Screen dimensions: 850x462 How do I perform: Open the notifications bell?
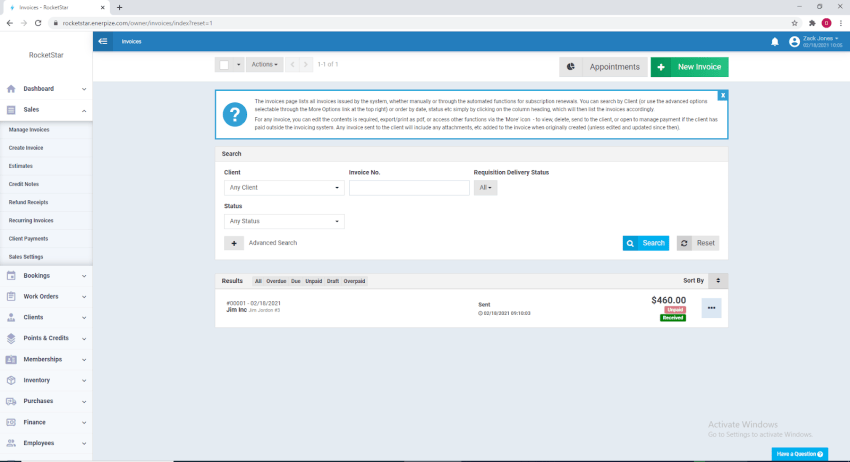[775, 42]
